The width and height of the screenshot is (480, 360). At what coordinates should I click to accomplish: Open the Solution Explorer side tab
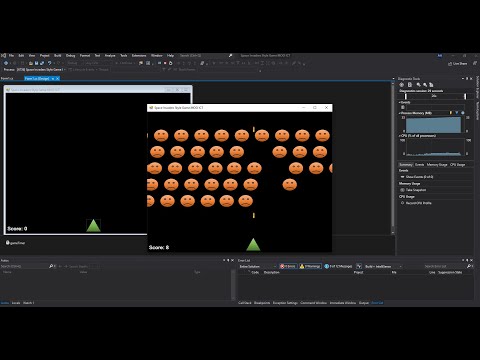coord(477,88)
